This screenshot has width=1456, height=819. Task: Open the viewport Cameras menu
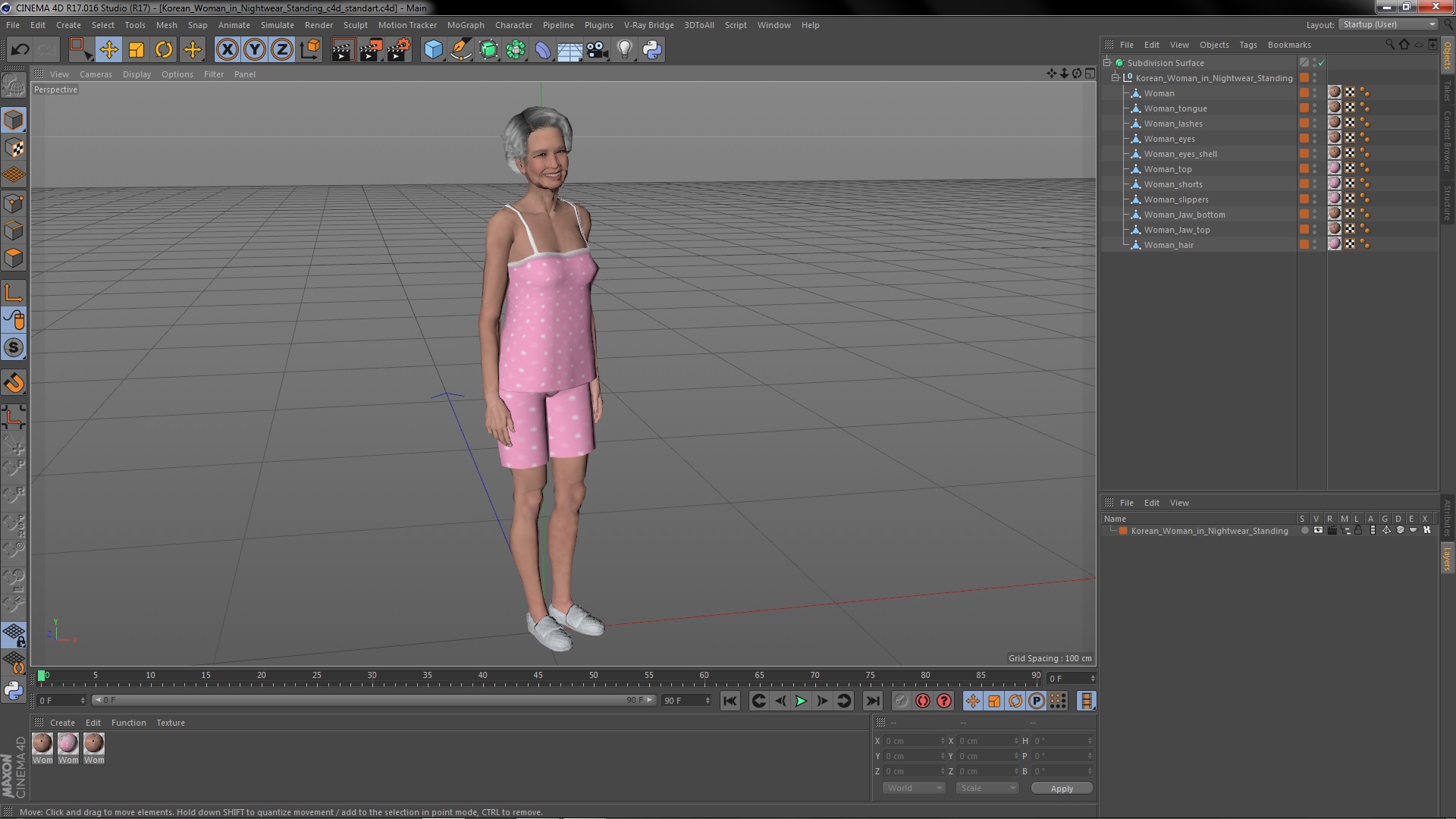pos(96,74)
